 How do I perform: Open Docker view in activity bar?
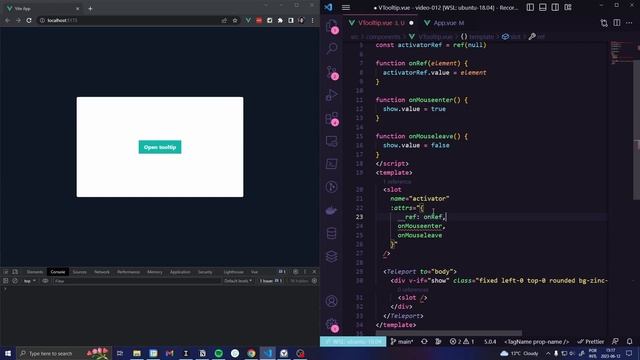[x=332, y=210]
